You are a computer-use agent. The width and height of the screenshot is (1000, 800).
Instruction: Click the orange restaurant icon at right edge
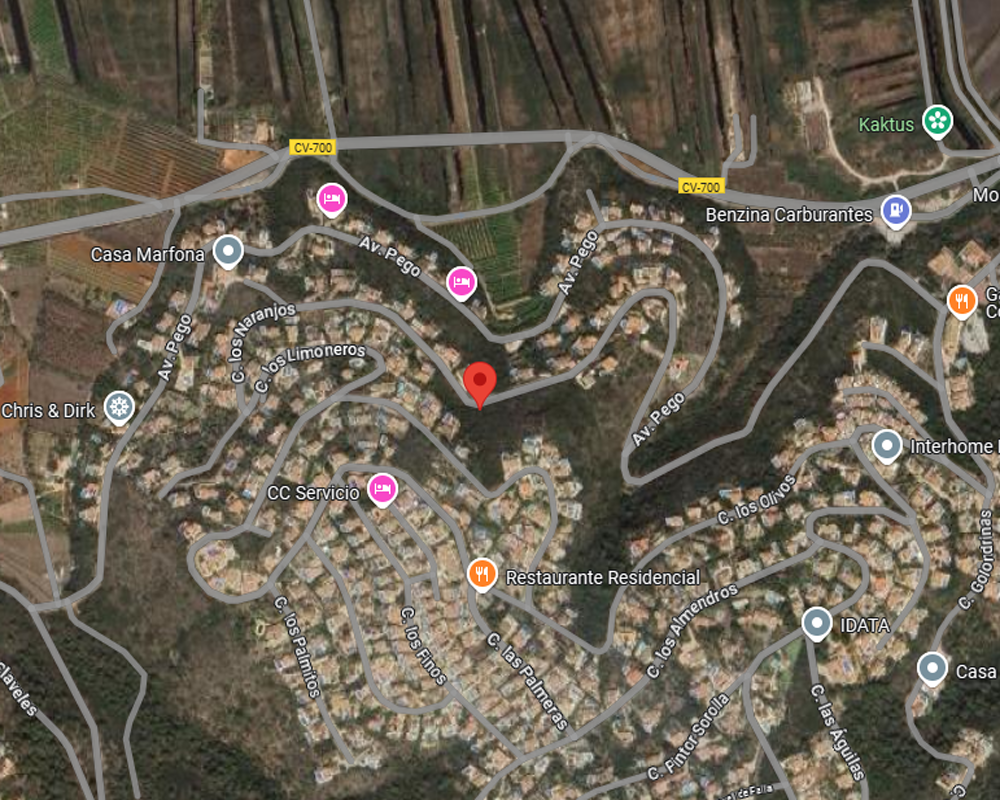[962, 302]
